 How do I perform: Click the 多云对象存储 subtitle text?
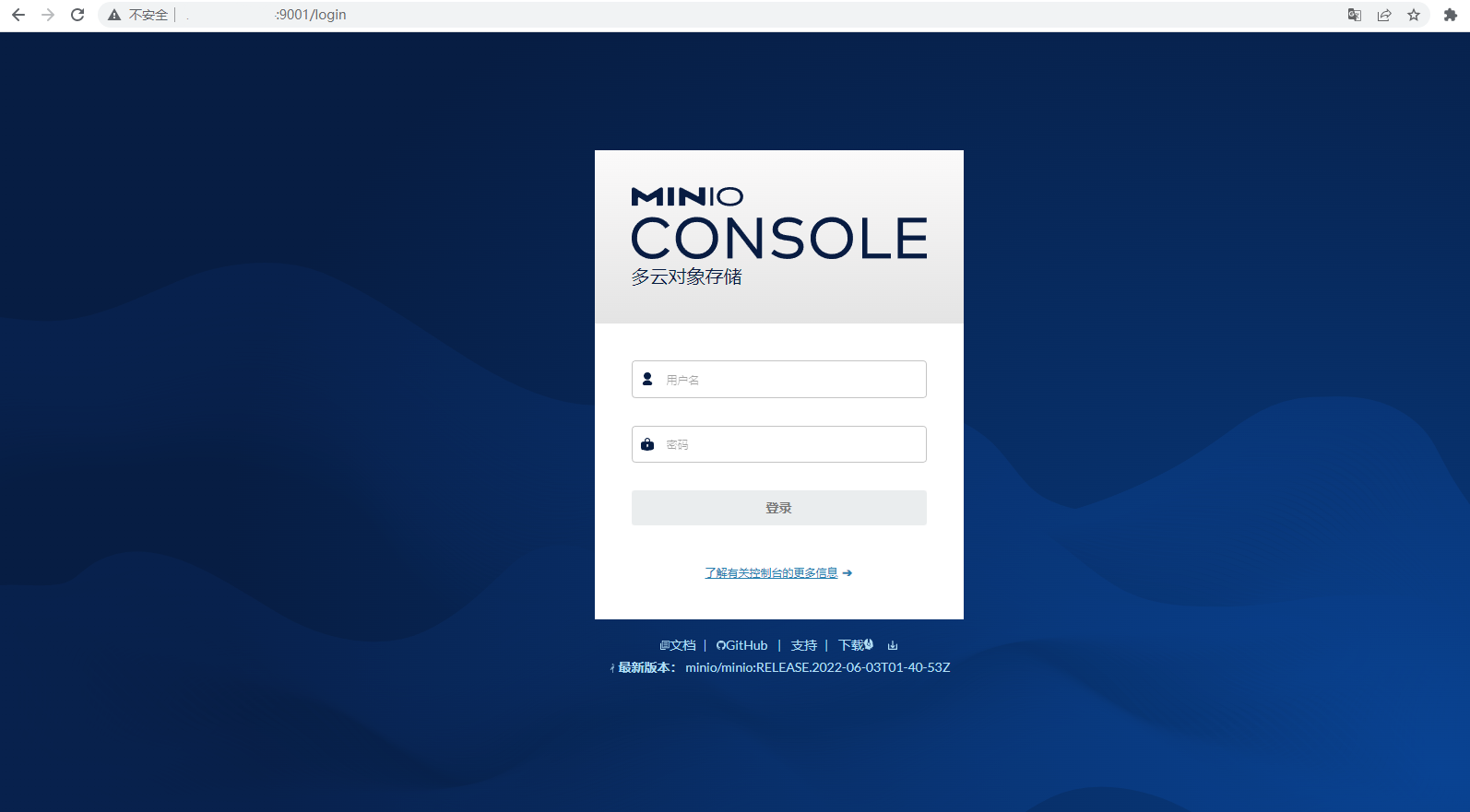point(687,277)
